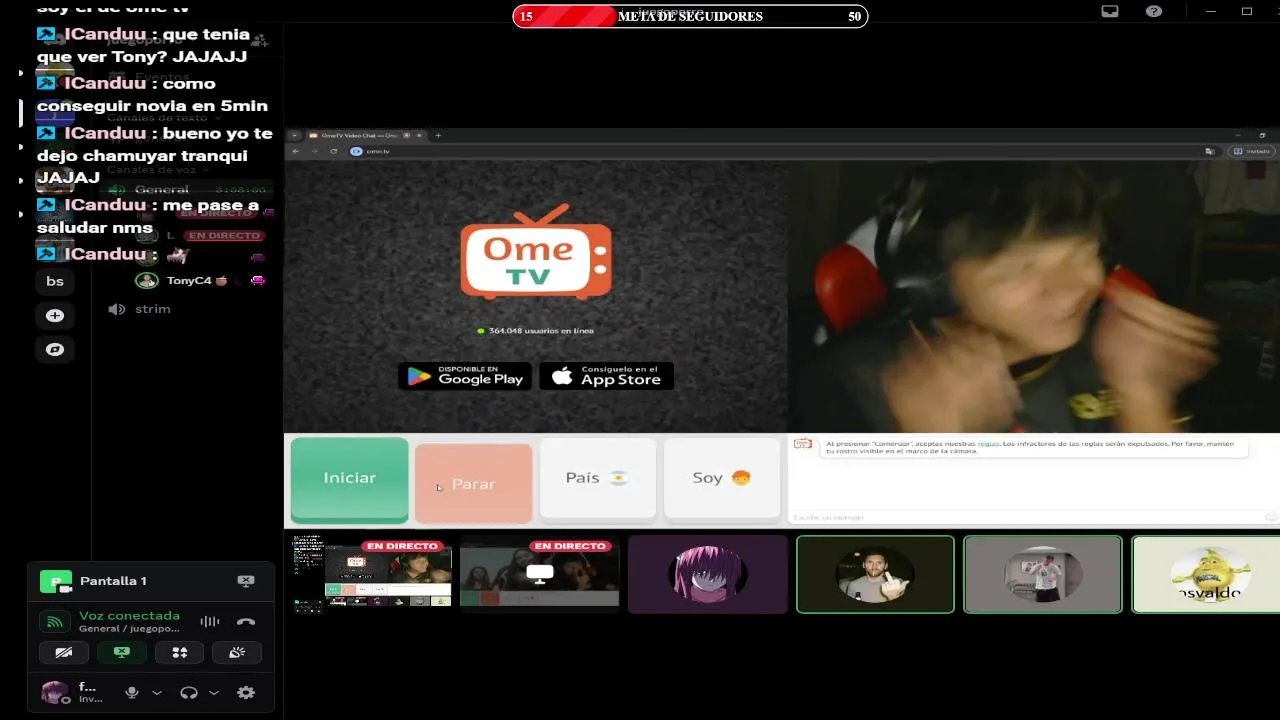The image size is (1280, 720).
Task: Click the 'Voz conectada' status text
Action: tap(129, 615)
